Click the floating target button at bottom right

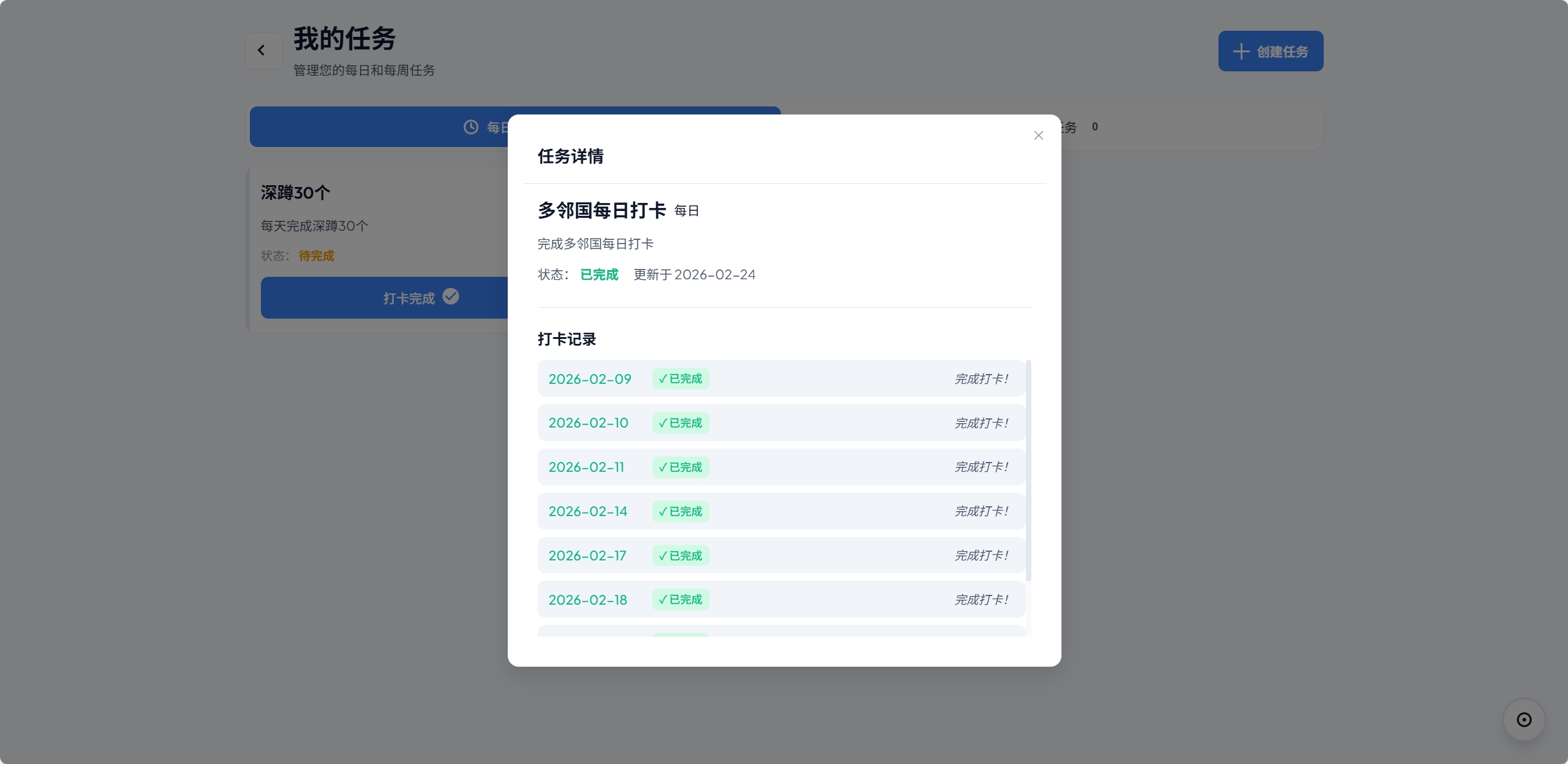click(1524, 720)
